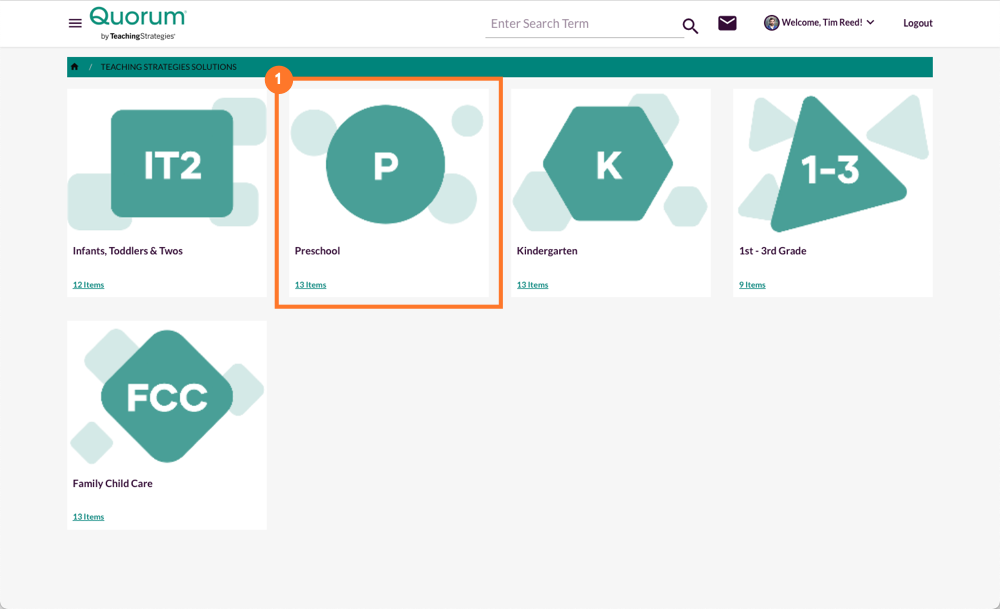Select the FCC diamond thumbnail

click(166, 394)
